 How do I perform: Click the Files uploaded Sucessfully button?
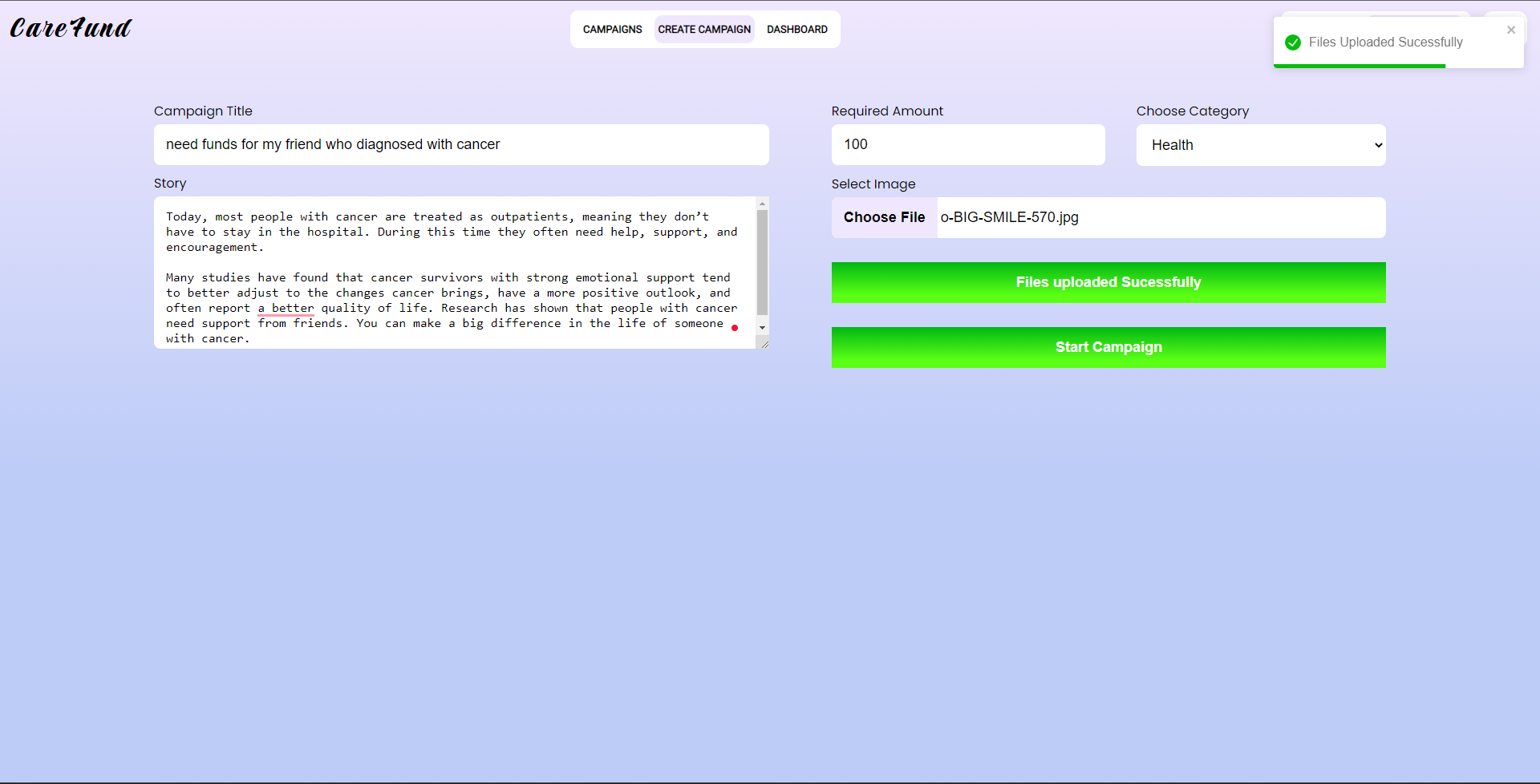tap(1108, 282)
